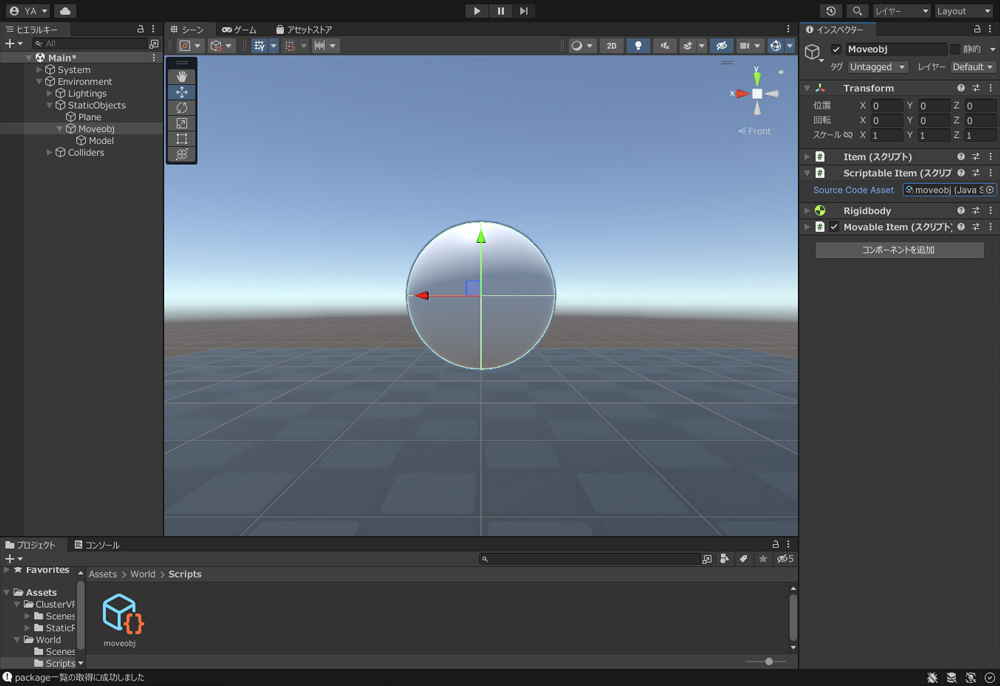
Task: Click the Play button
Action: [x=477, y=11]
